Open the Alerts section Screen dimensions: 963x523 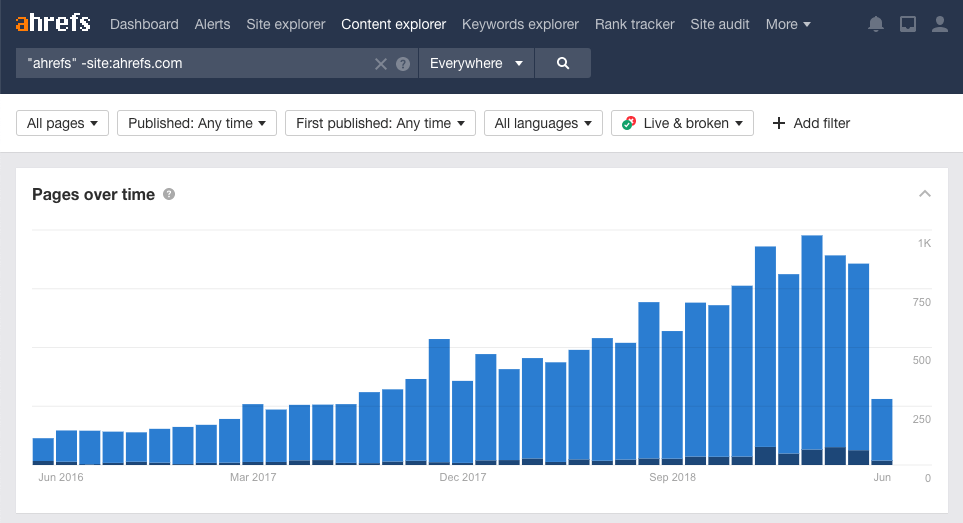coord(212,24)
